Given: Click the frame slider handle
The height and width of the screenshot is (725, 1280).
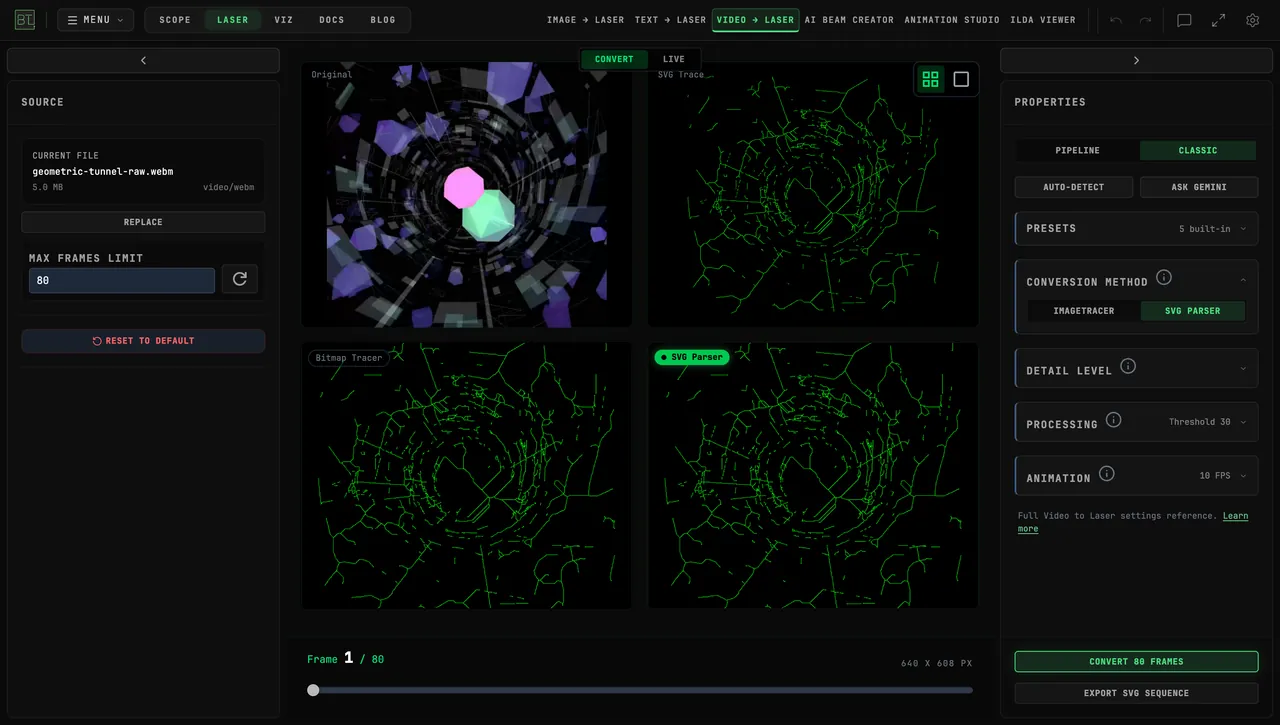Looking at the screenshot, I should coord(313,690).
